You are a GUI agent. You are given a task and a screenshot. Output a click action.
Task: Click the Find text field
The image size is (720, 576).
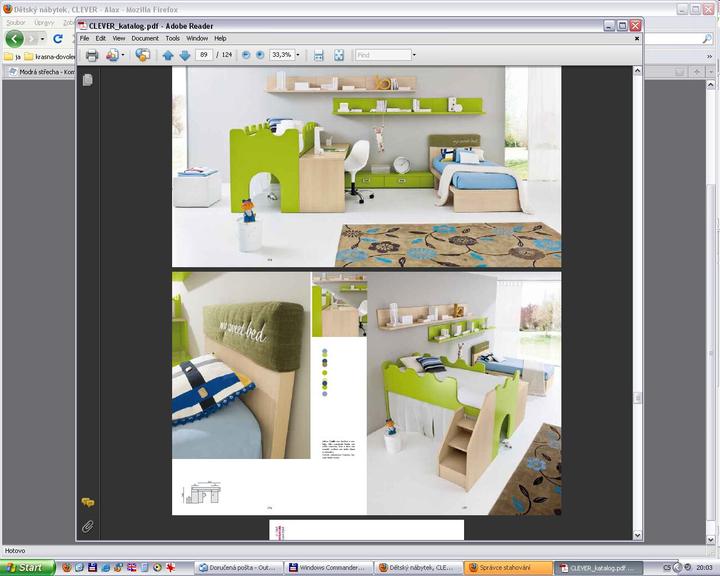[382, 55]
